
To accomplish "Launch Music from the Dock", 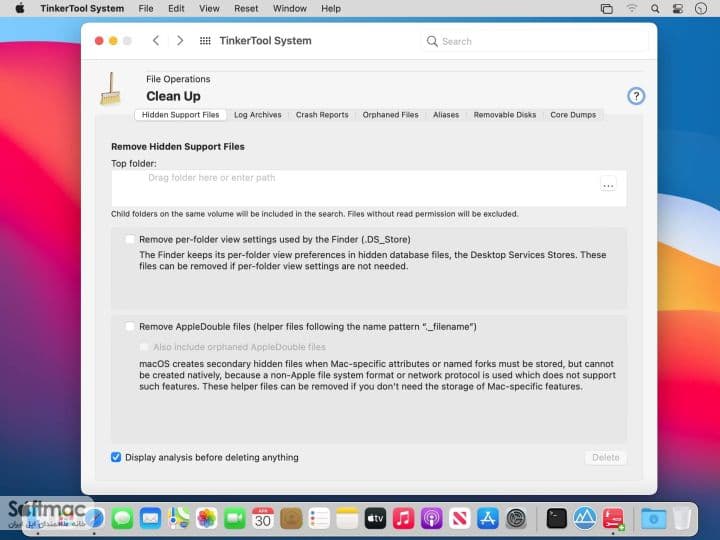I will 403,519.
